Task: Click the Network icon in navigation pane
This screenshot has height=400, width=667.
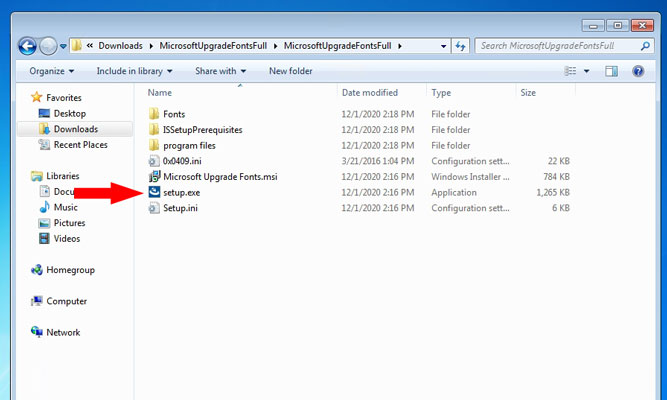Action: pyautogui.click(x=37, y=332)
